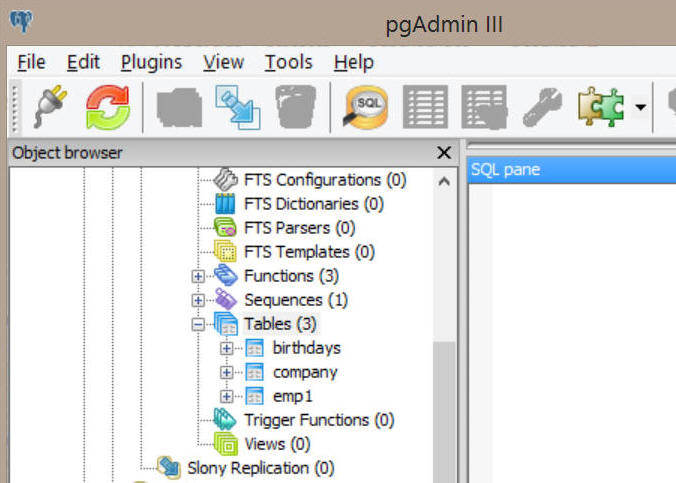Select the Tables (3) tree item
Image resolution: width=676 pixels, height=483 pixels.
[280, 324]
